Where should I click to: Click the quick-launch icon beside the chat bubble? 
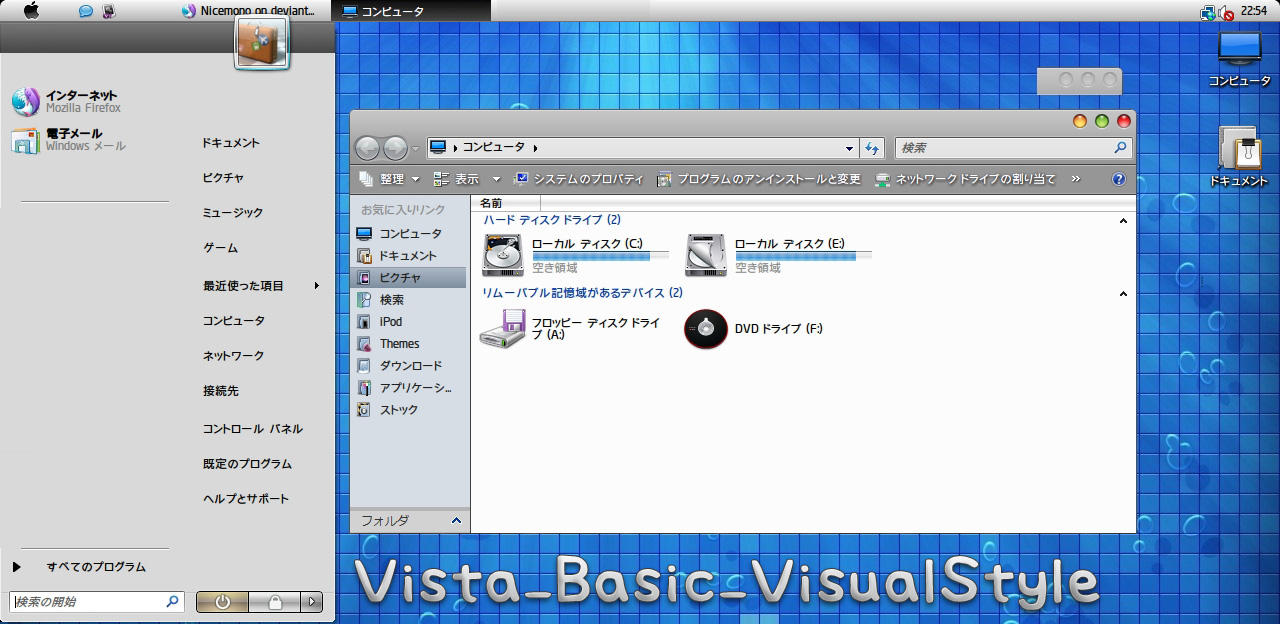[x=109, y=12]
